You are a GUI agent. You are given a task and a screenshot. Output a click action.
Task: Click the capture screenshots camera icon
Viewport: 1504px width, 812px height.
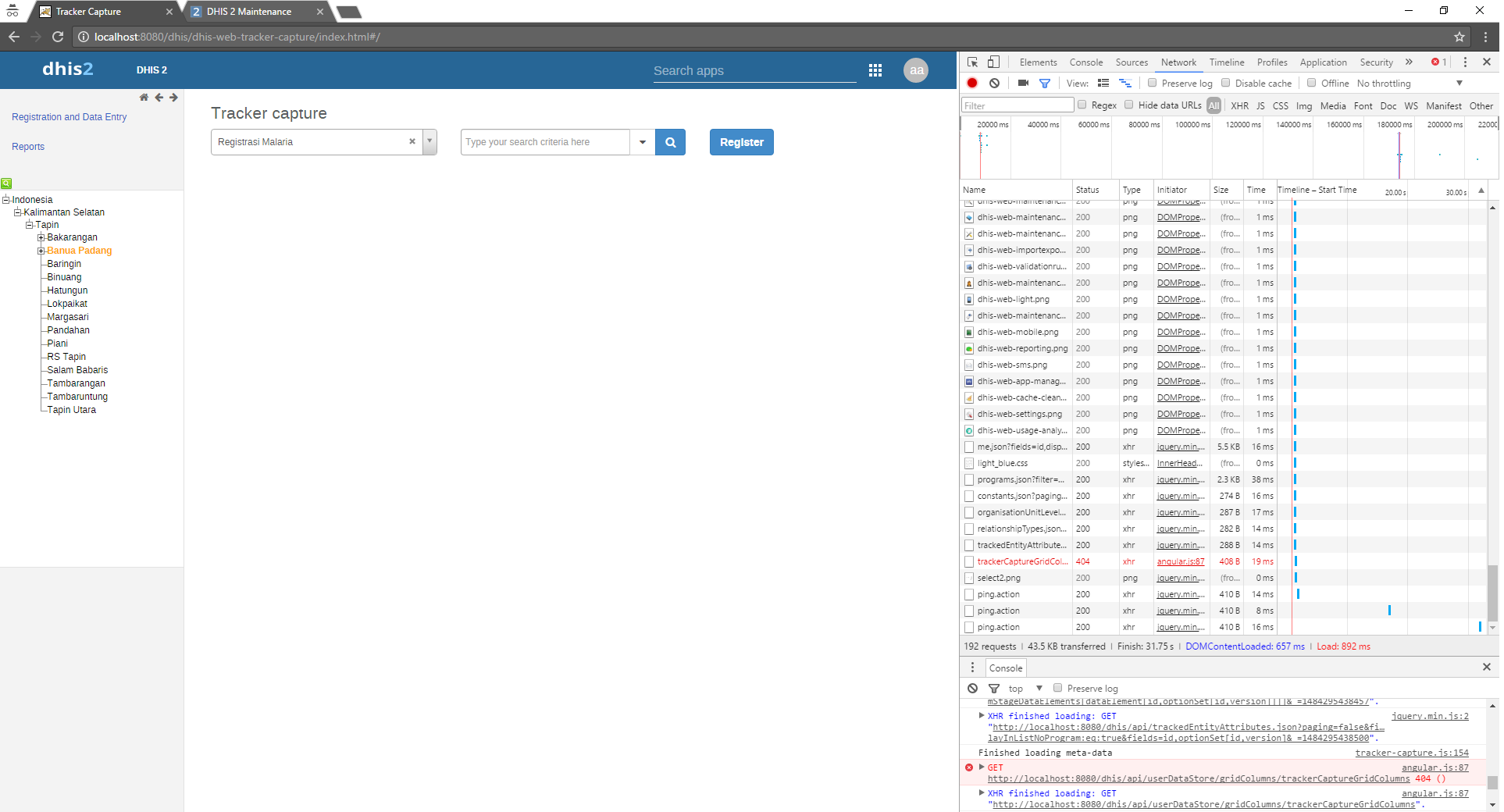pos(1023,83)
